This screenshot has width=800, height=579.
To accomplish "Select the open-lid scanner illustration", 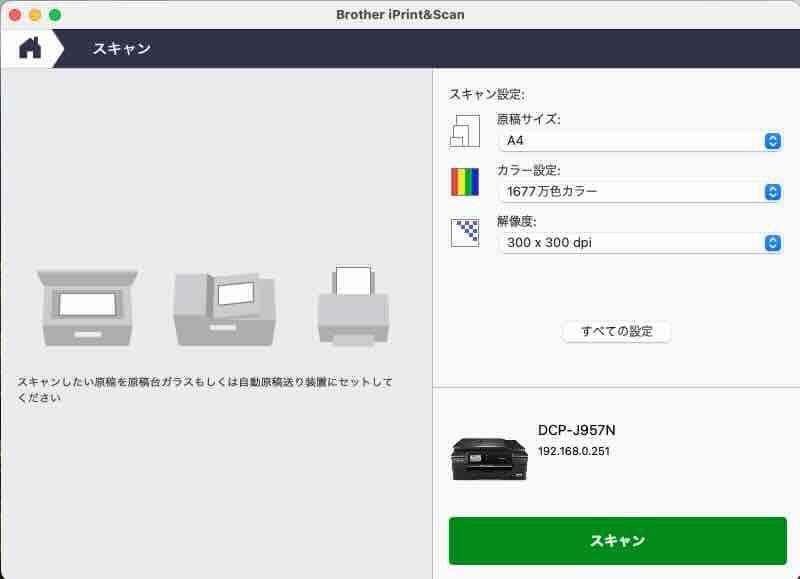I will [224, 309].
